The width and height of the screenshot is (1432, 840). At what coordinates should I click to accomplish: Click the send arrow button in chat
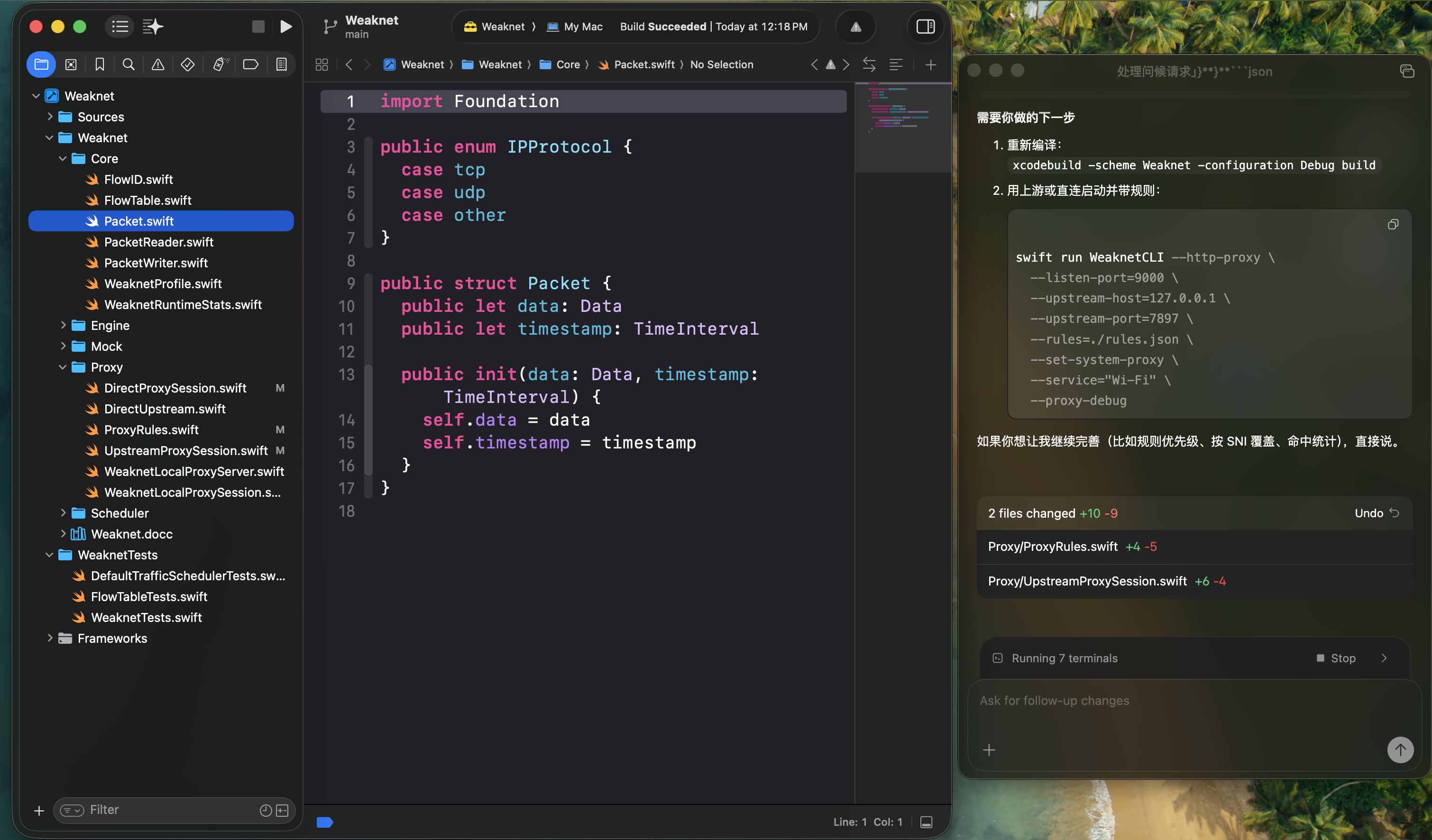click(1400, 750)
